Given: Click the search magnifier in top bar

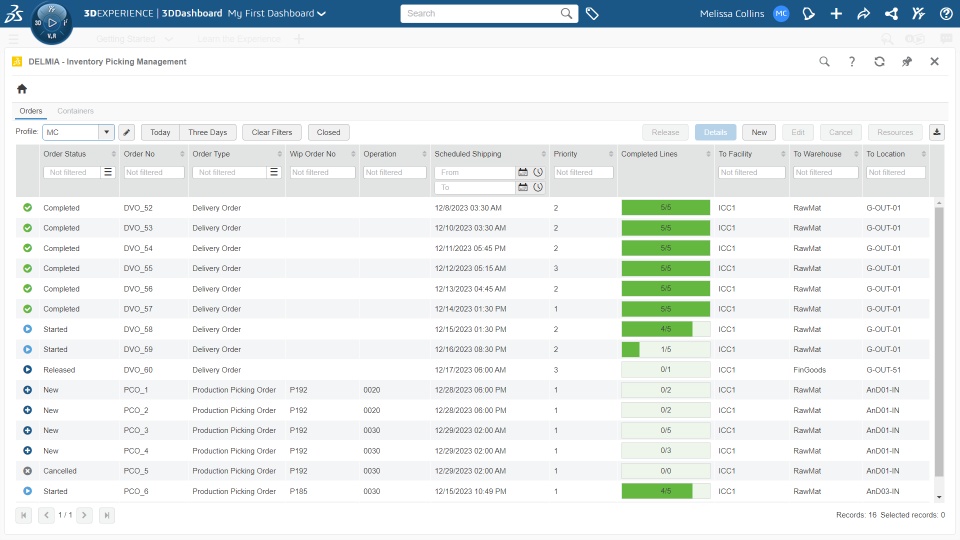Looking at the screenshot, I should tap(566, 13).
